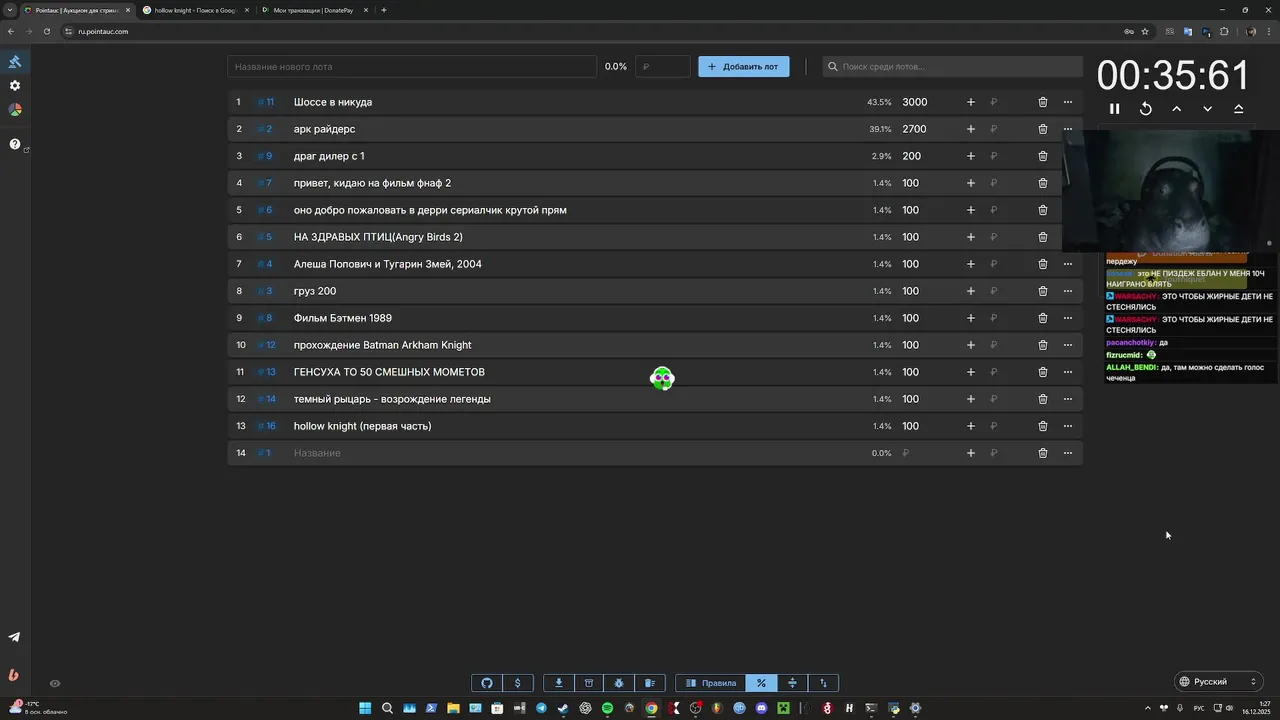Click the streamer webcam thumbnail

pos(1171,190)
